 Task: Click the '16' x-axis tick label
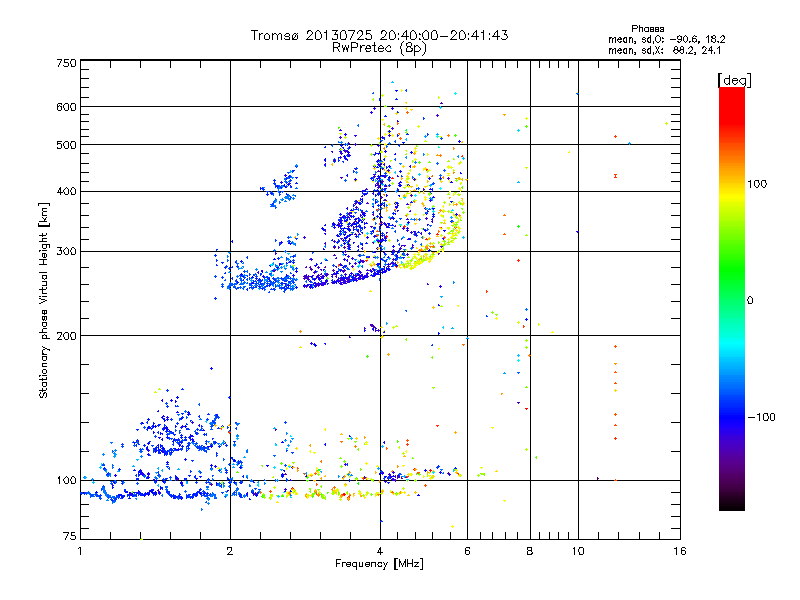(680, 551)
